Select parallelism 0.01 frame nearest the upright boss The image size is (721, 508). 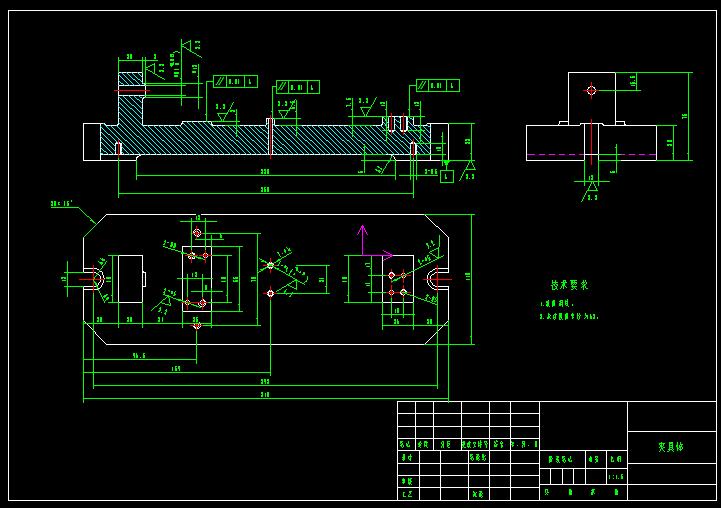point(235,82)
